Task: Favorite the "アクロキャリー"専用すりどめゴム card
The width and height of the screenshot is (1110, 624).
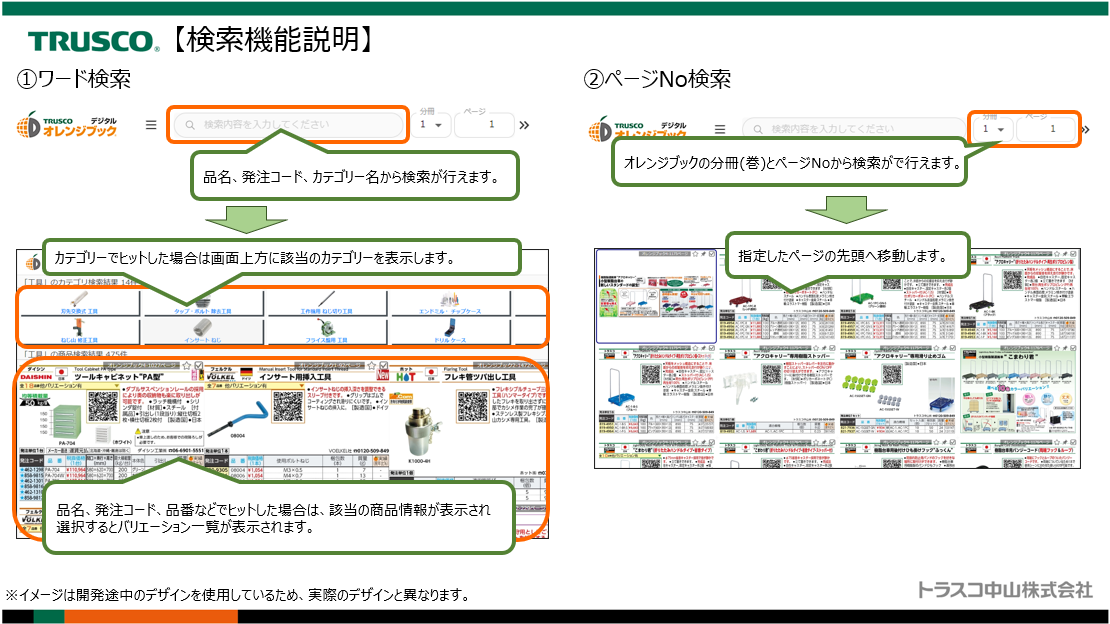Action: pos(937,348)
